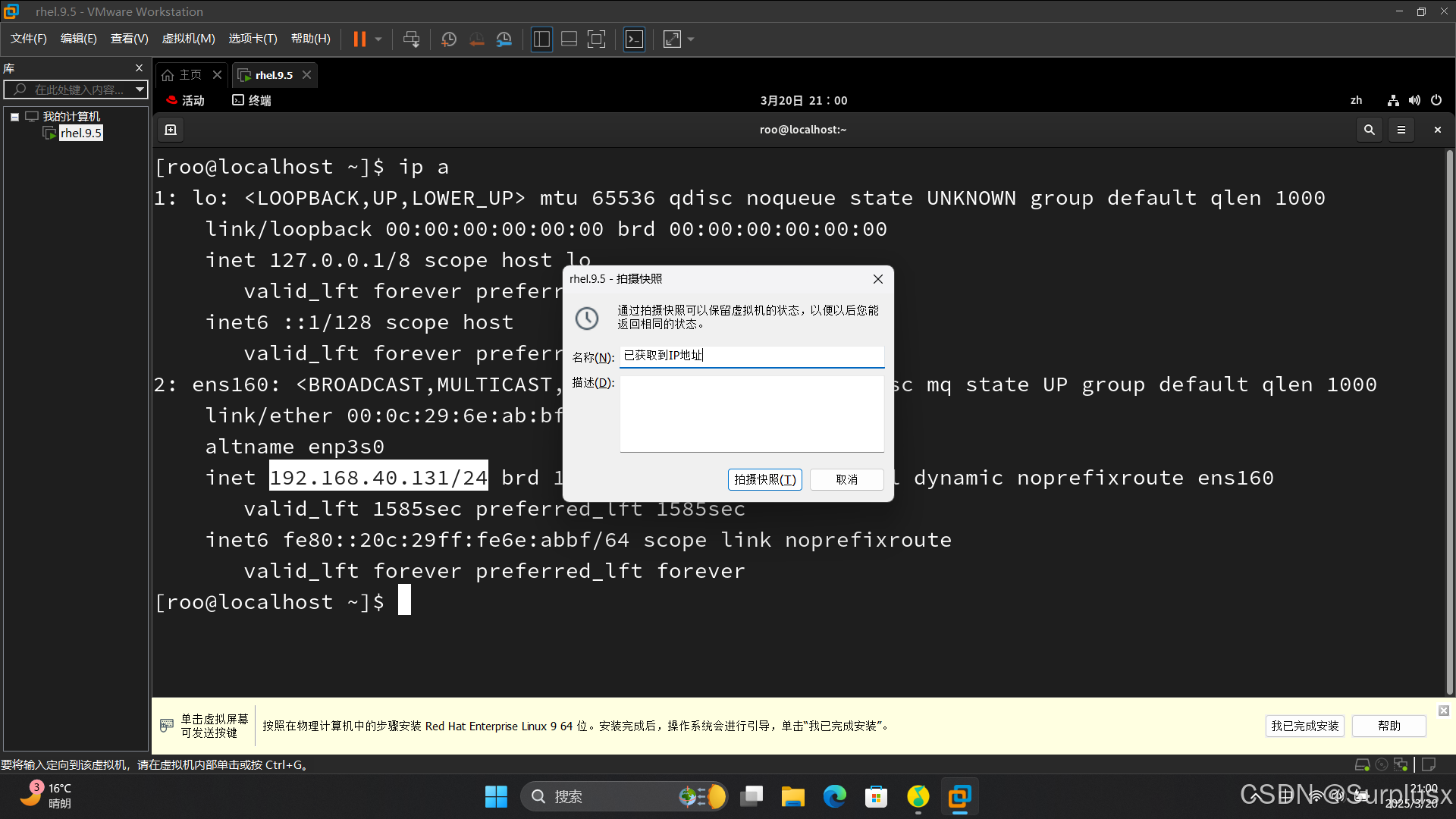Click the 取消 button in dialog
This screenshot has height=819, width=1456.
pyautogui.click(x=846, y=479)
